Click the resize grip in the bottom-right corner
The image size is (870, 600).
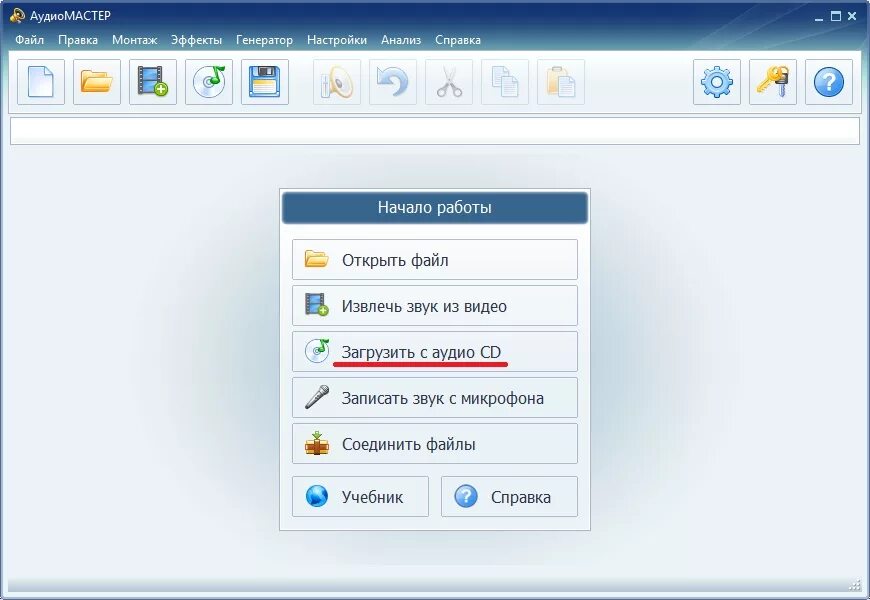click(x=855, y=585)
